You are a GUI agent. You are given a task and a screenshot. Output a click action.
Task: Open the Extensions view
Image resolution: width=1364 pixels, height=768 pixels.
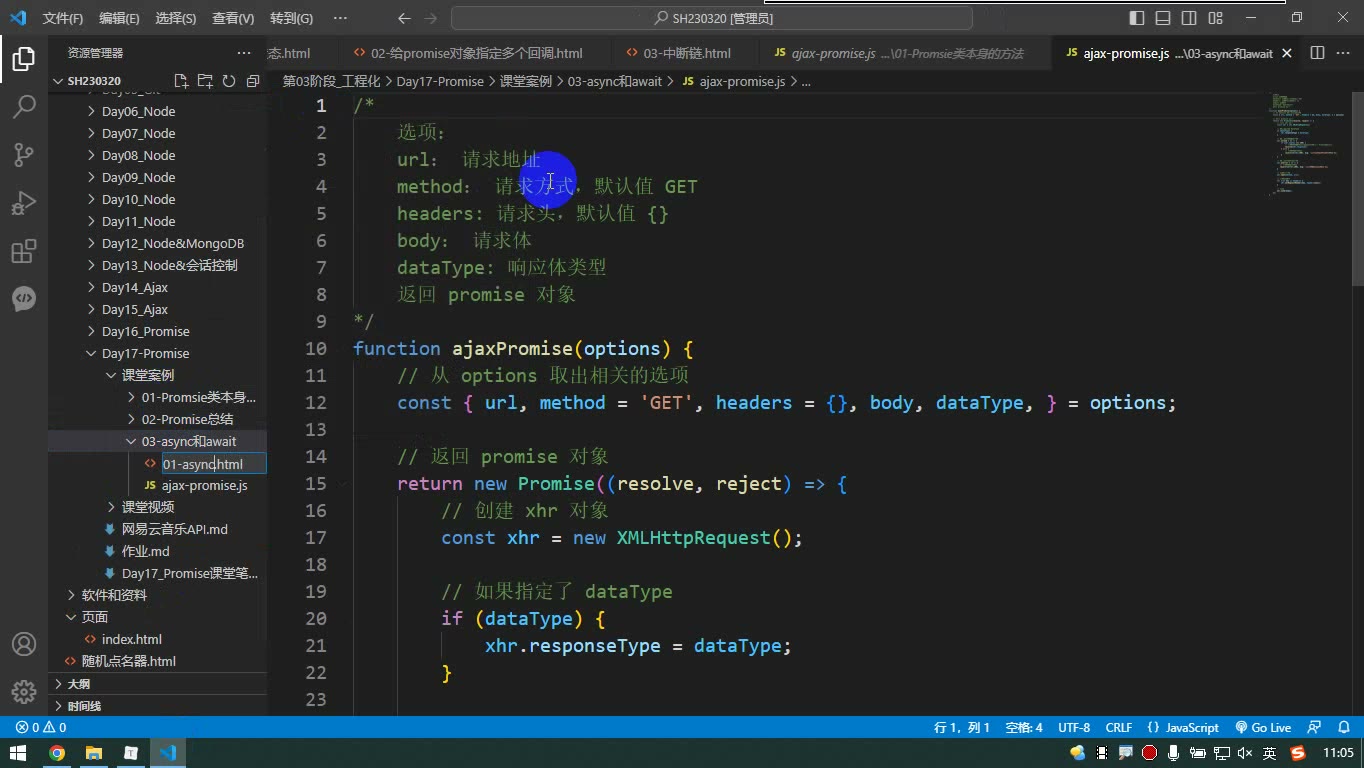[24, 251]
